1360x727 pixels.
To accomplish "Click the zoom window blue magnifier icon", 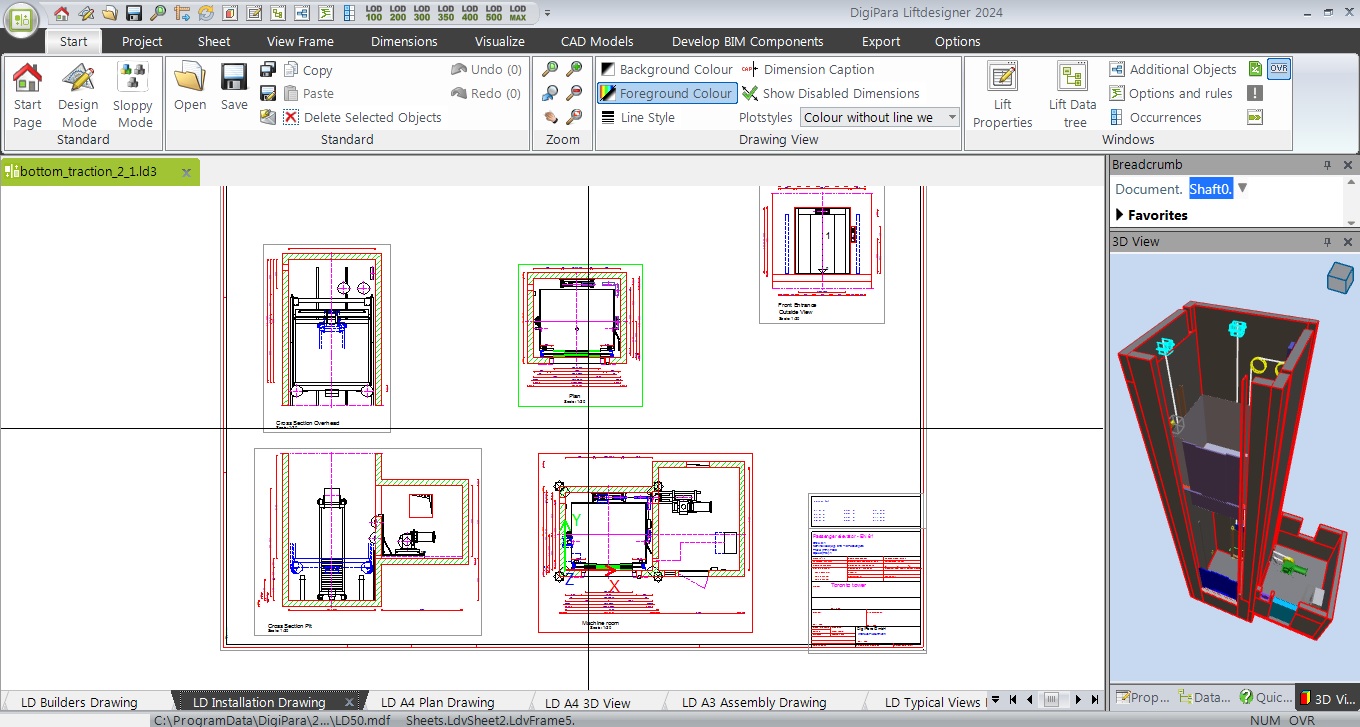I will (551, 93).
